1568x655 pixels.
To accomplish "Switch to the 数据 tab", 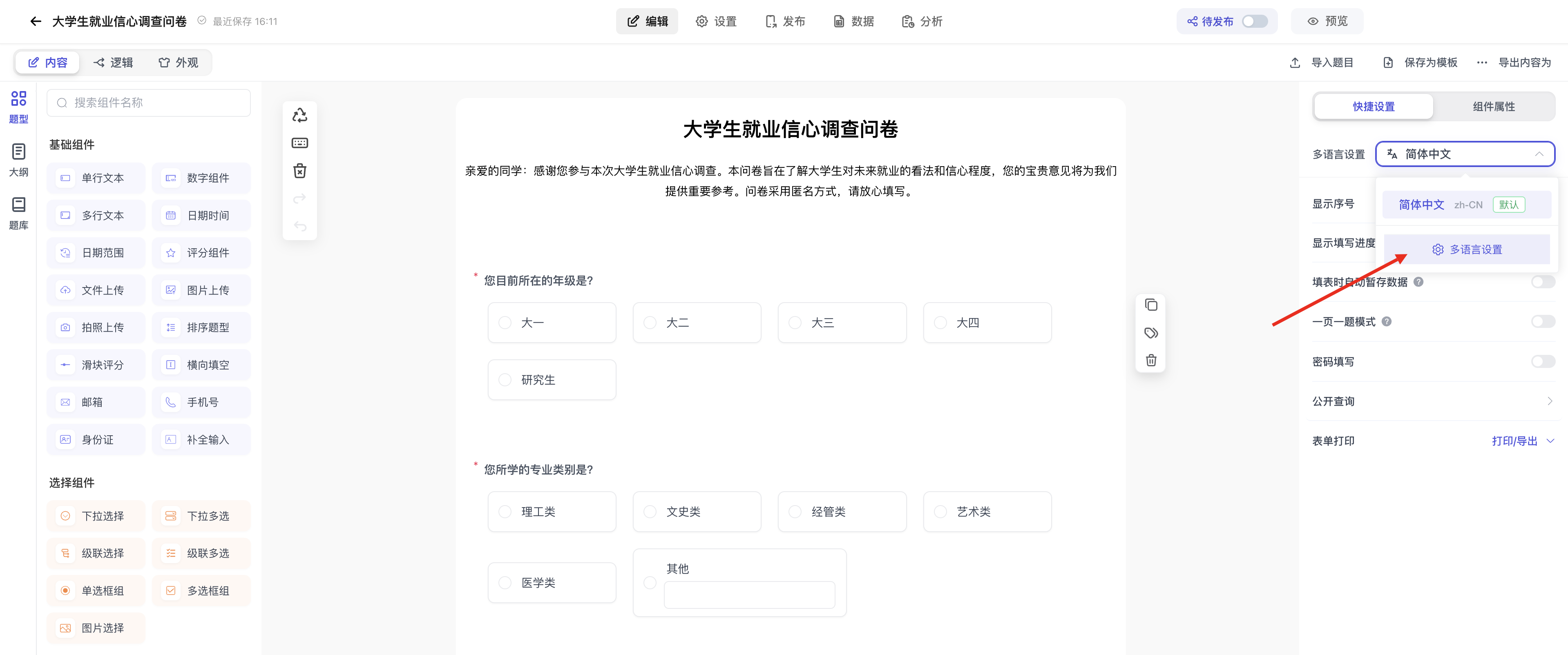I will [853, 21].
